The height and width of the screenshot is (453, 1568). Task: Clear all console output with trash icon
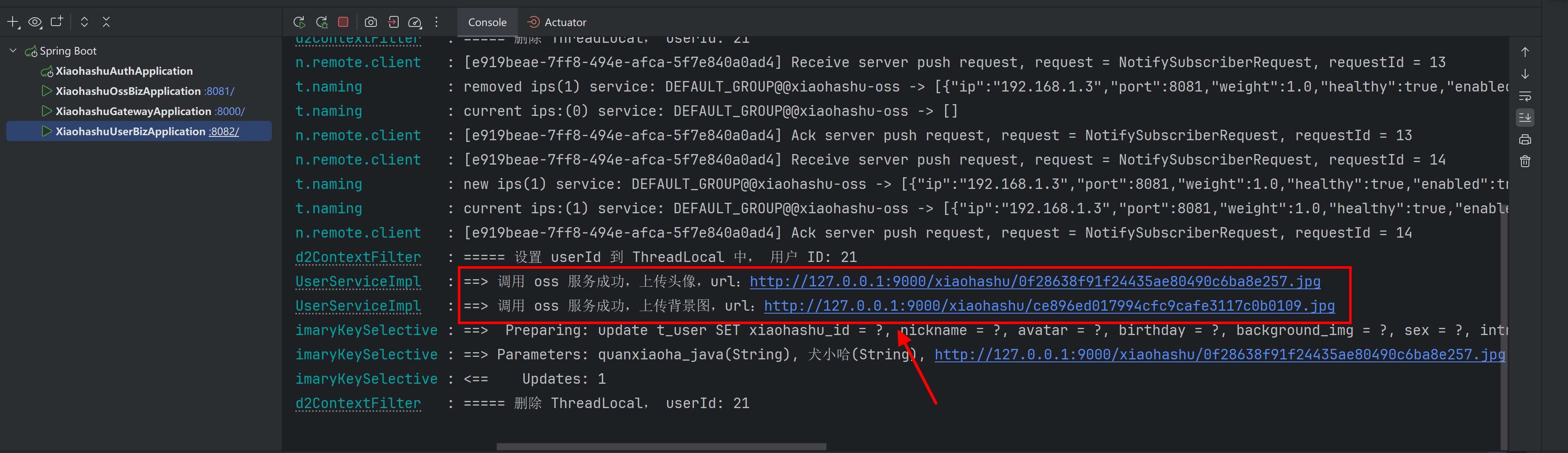click(x=1525, y=162)
